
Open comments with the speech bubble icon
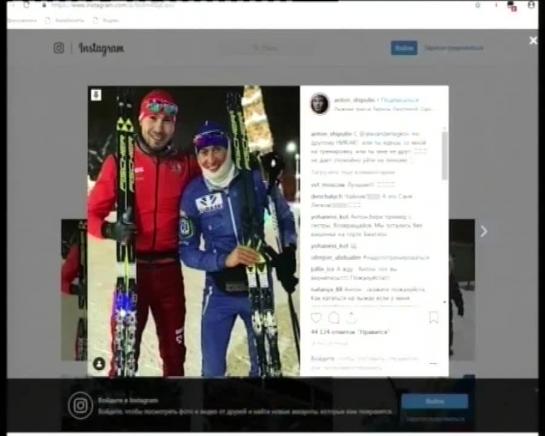point(334,318)
